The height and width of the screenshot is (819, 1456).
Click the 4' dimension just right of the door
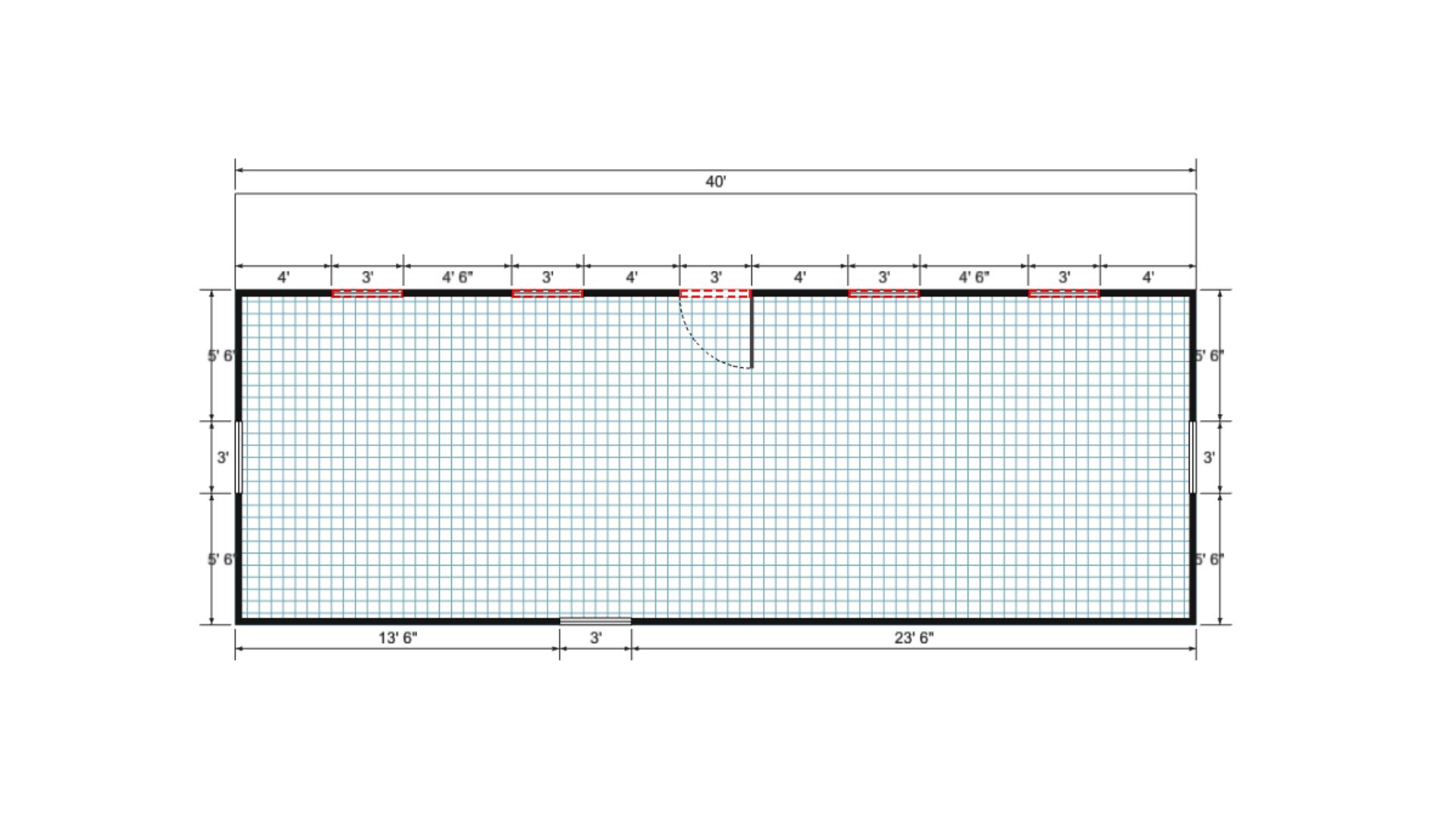point(799,278)
